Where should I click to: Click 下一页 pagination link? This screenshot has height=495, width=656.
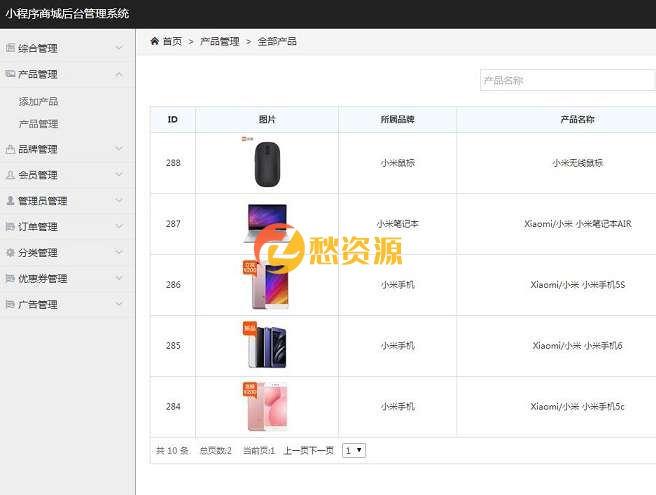321,451
